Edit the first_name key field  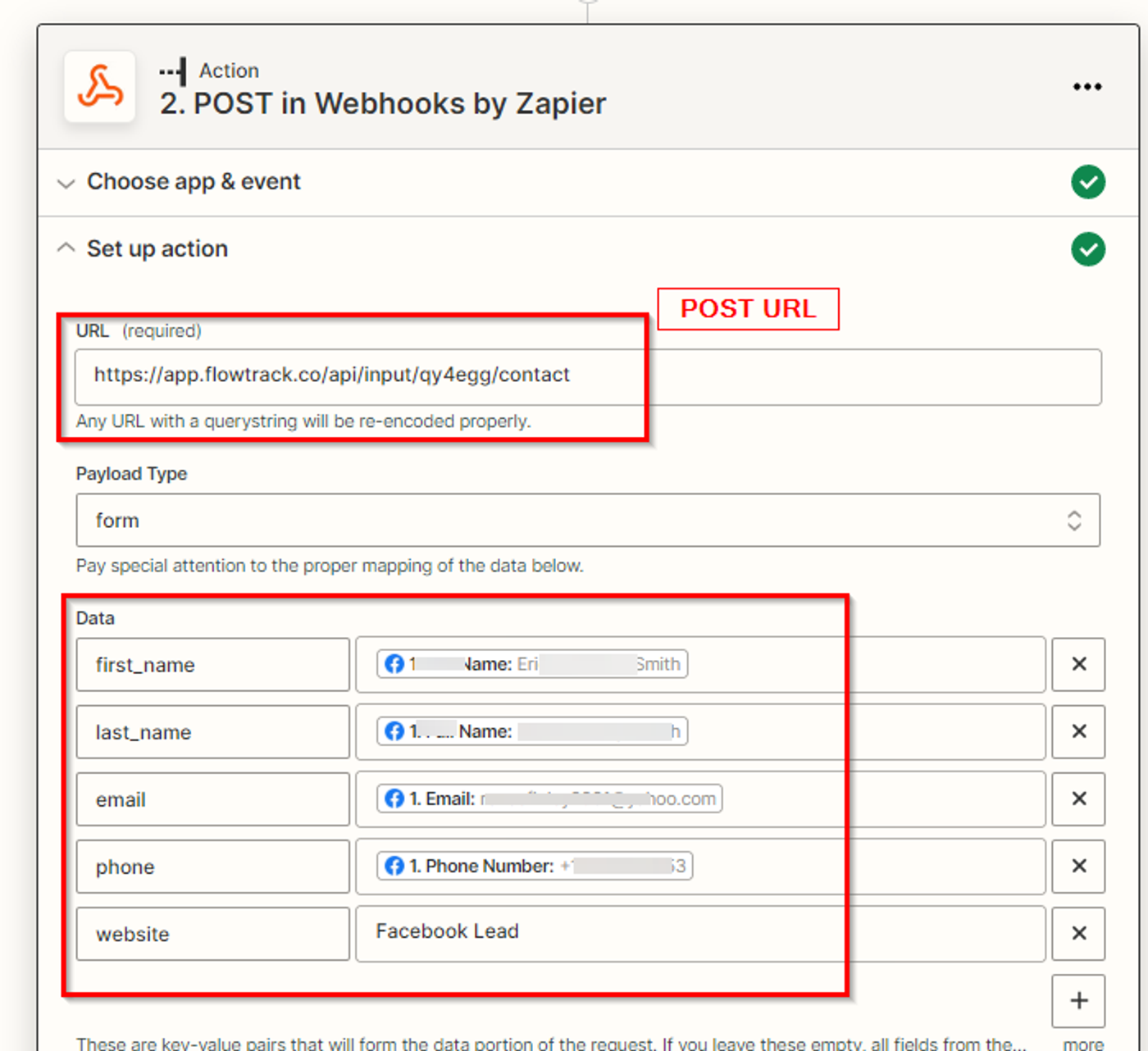click(x=212, y=665)
